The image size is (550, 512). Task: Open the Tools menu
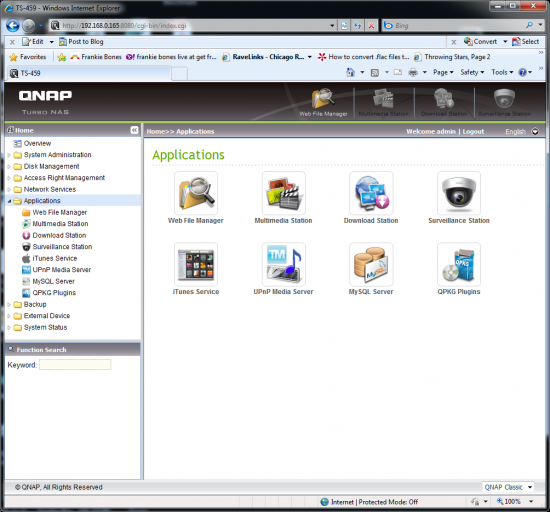502,72
